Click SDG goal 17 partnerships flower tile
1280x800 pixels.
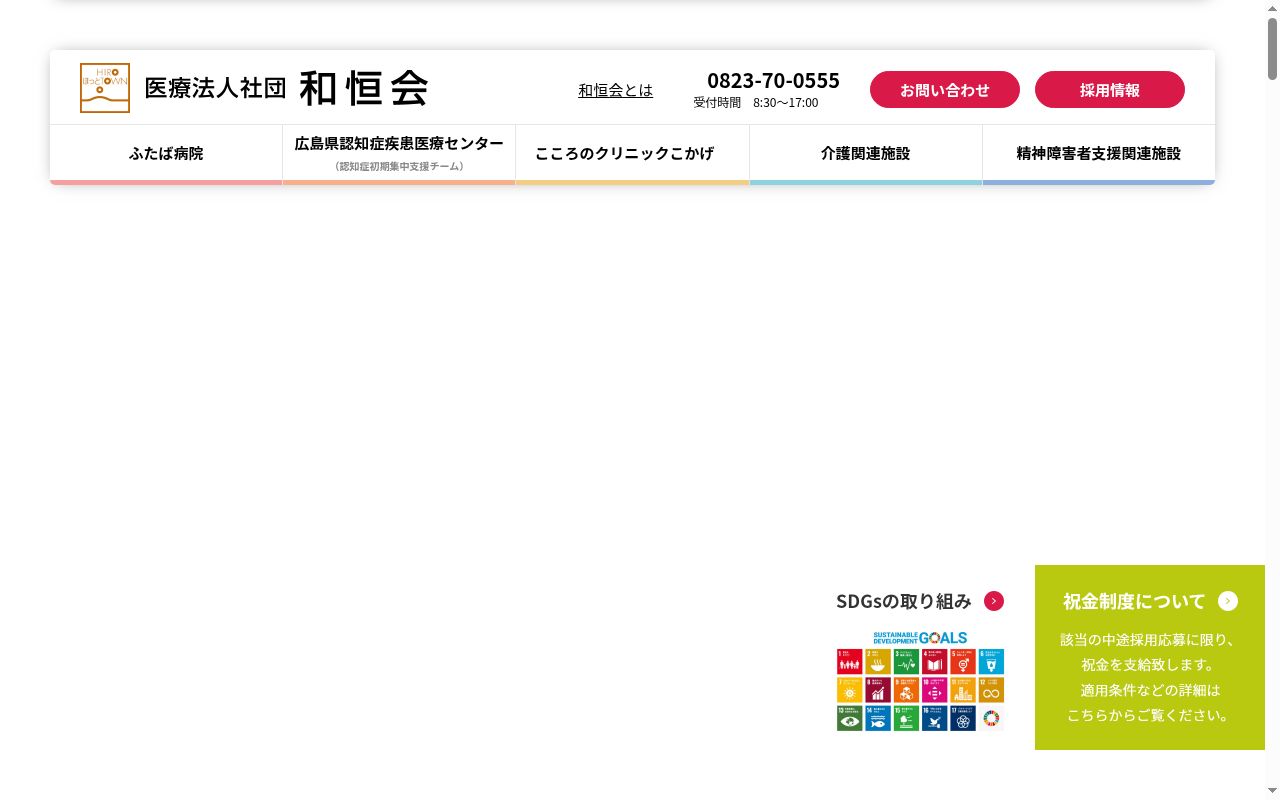[963, 718]
